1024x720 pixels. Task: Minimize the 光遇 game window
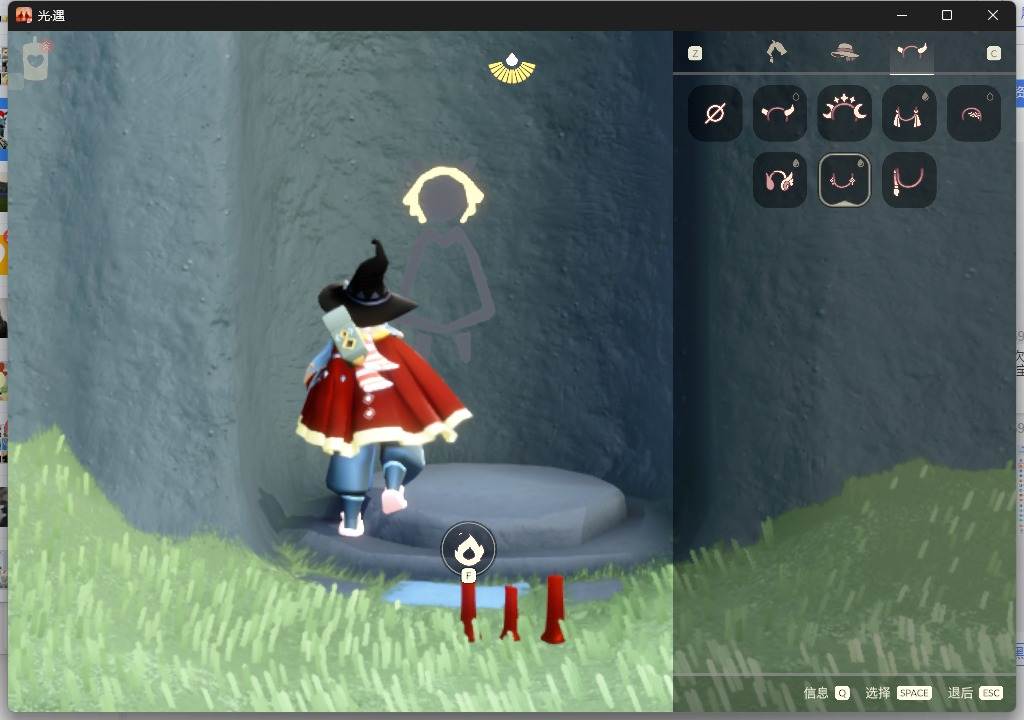tap(902, 15)
